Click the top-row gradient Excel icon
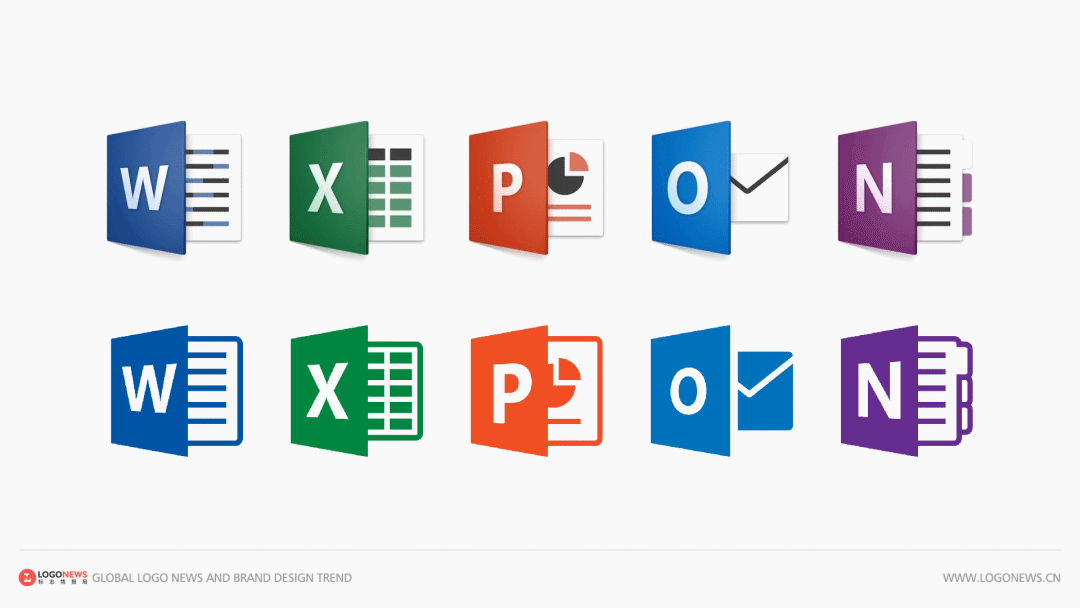This screenshot has width=1080, height=608. coord(356,188)
